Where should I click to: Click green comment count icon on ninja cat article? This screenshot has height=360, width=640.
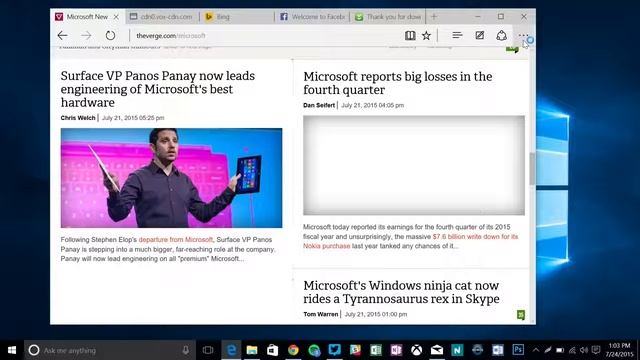[x=521, y=315]
